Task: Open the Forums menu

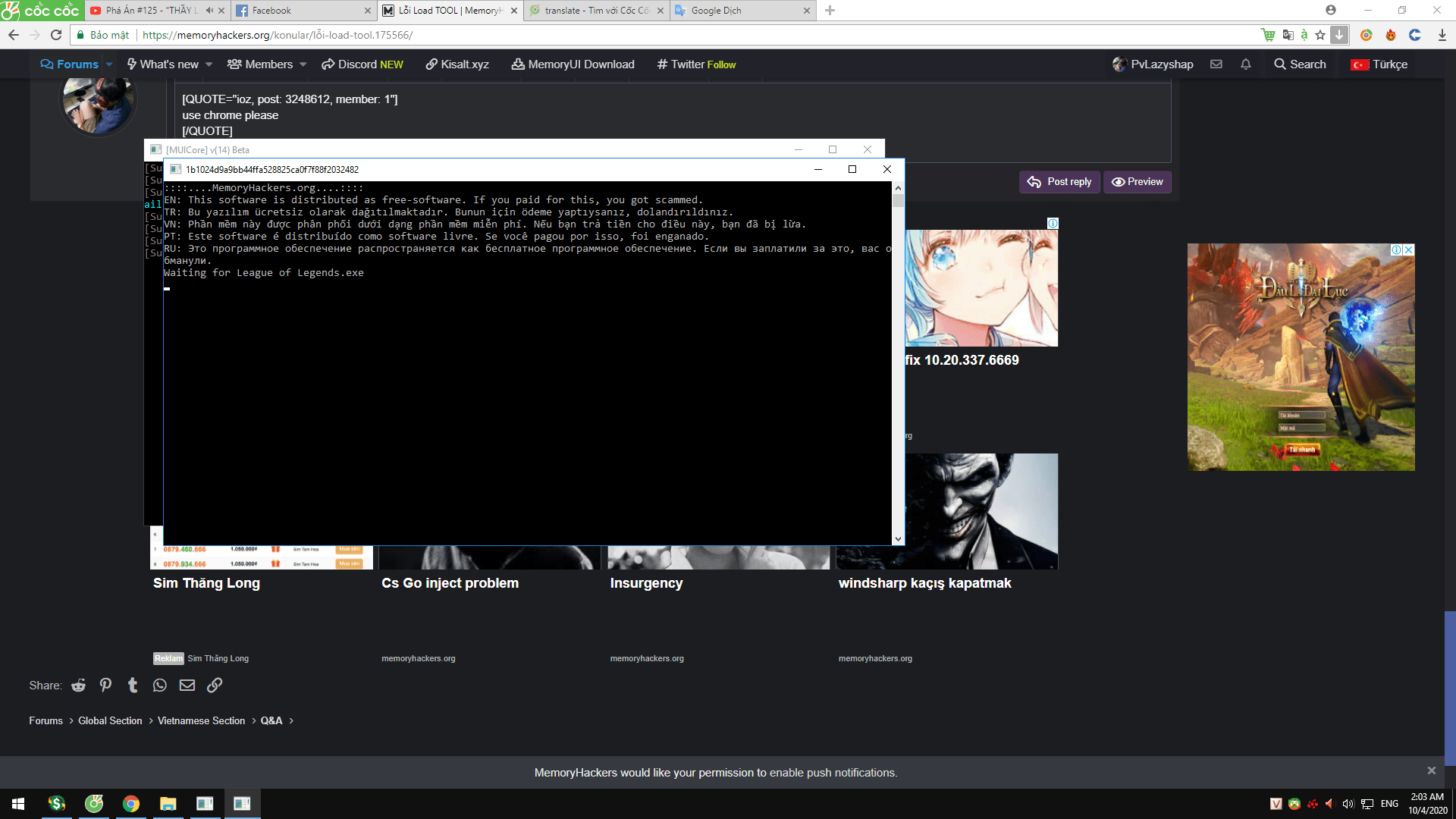Action: point(70,64)
